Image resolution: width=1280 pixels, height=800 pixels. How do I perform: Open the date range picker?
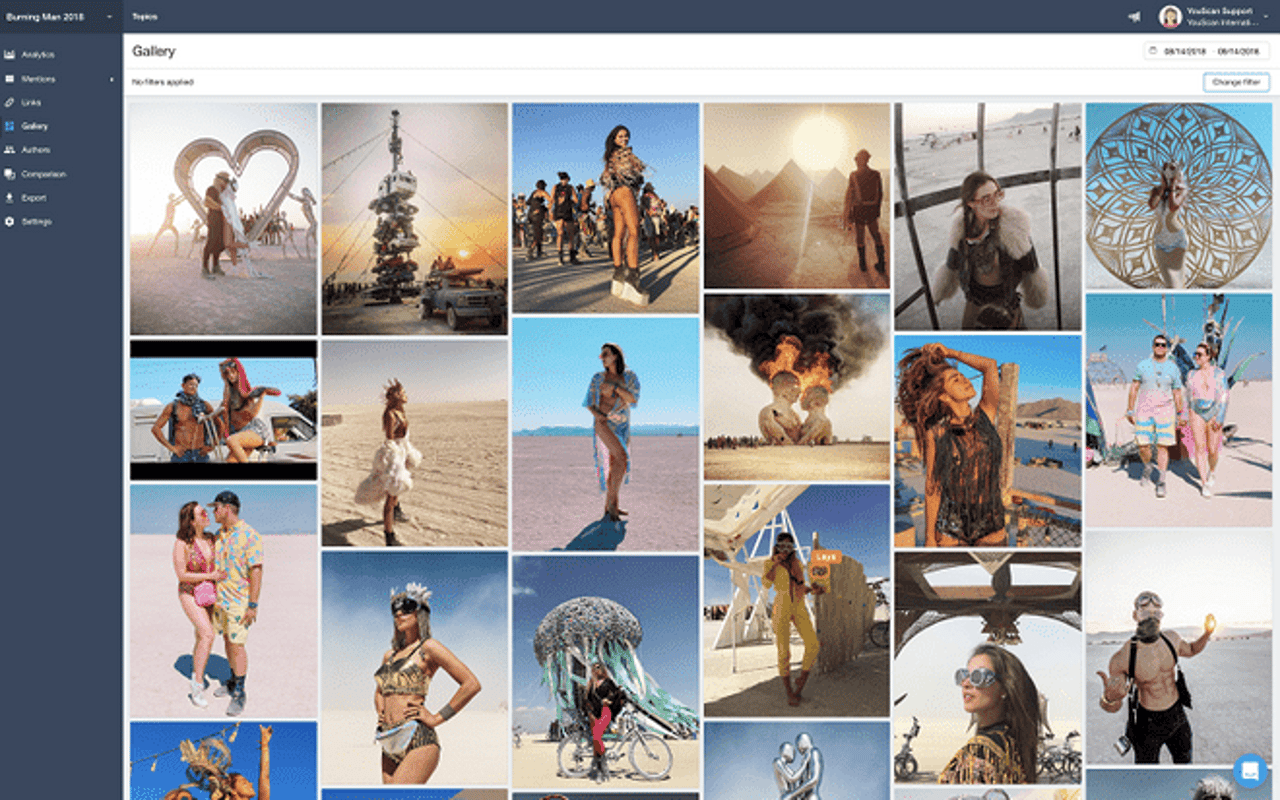(1207, 51)
